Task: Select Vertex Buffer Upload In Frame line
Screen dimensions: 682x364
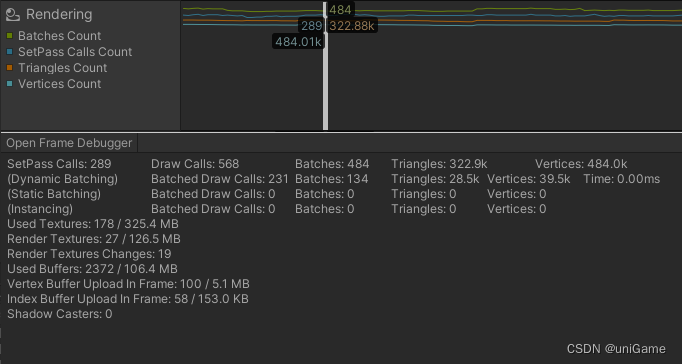Action: coord(128,284)
